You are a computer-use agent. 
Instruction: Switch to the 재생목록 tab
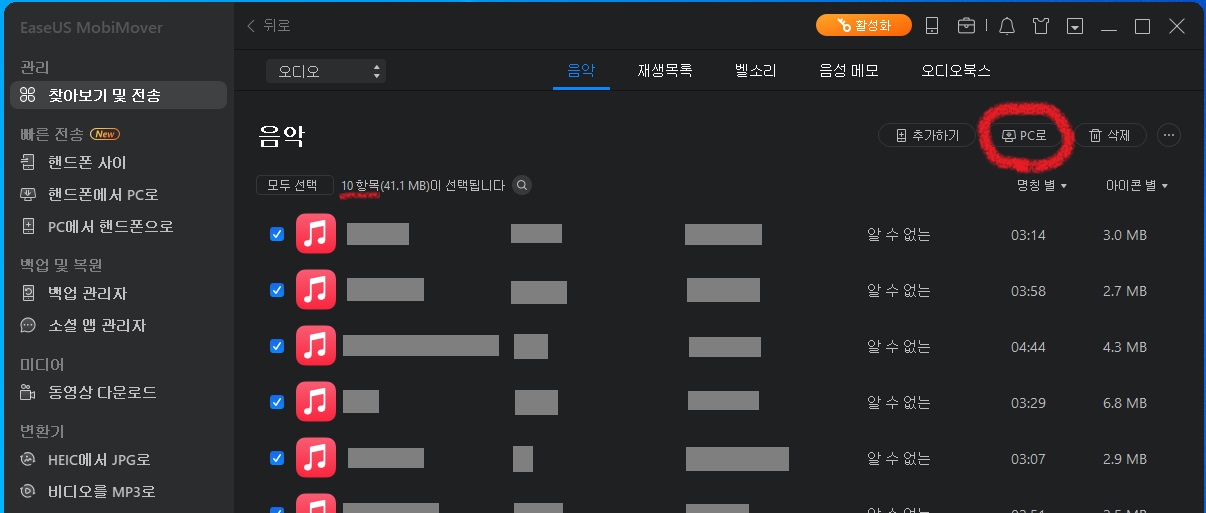(x=665, y=71)
